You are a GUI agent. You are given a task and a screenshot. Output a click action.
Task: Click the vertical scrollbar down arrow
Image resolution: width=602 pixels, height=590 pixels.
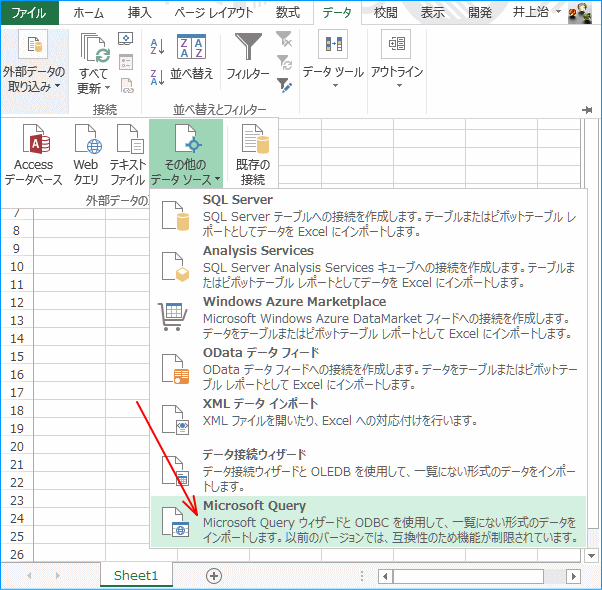(591, 555)
